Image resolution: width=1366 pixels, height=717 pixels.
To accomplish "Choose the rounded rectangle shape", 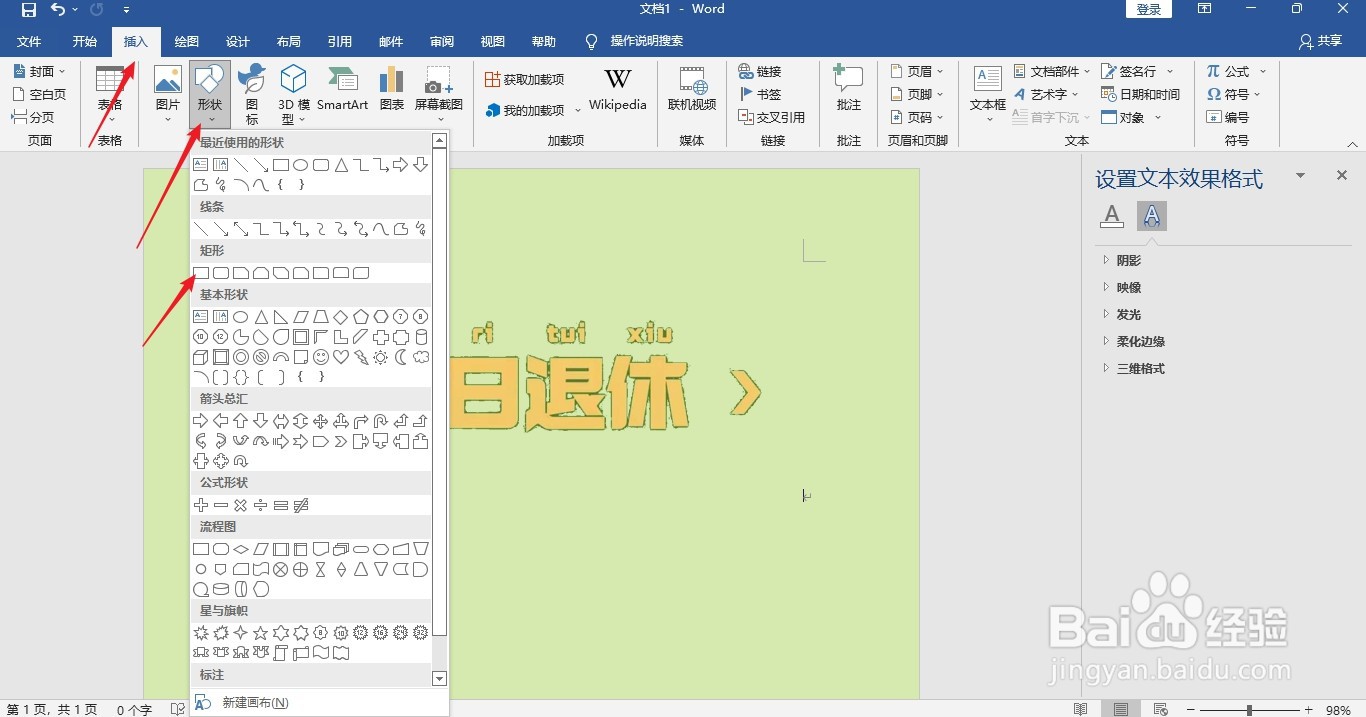I will click(219, 272).
